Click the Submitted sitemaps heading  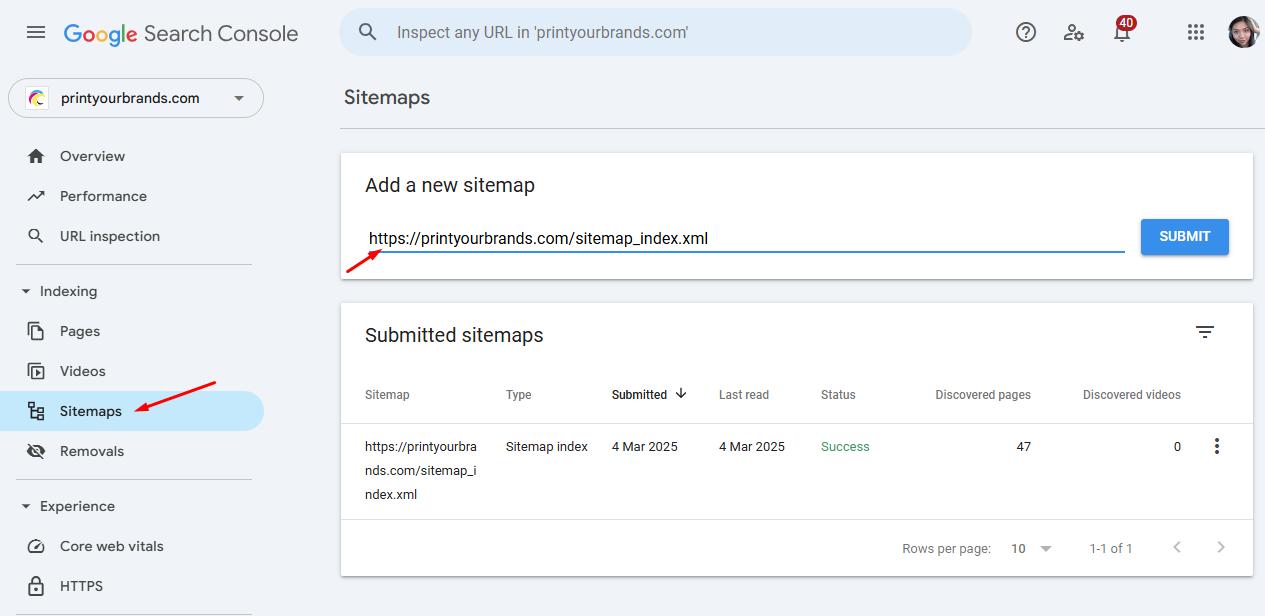[x=454, y=335]
